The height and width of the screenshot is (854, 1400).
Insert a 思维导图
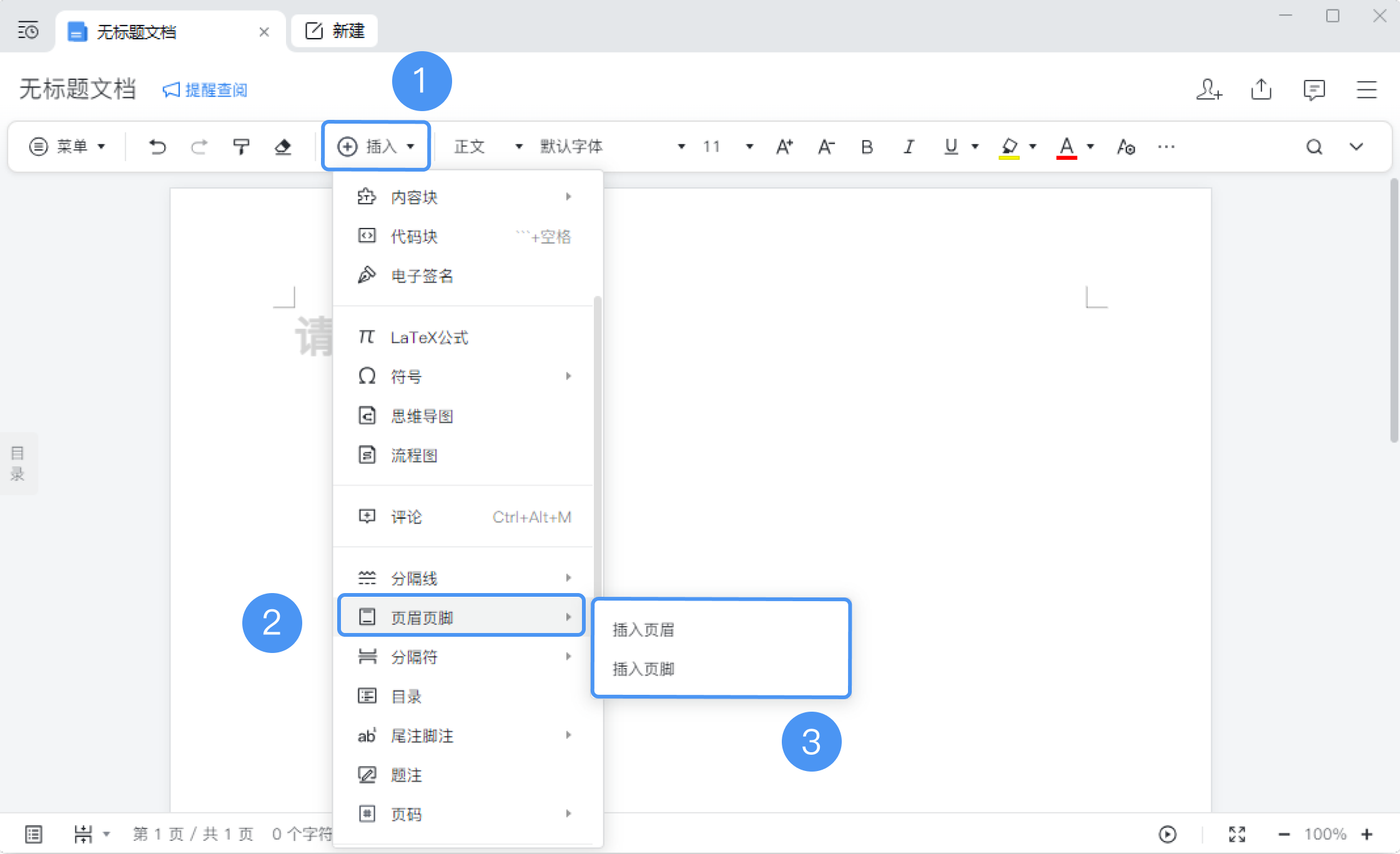pos(465,416)
